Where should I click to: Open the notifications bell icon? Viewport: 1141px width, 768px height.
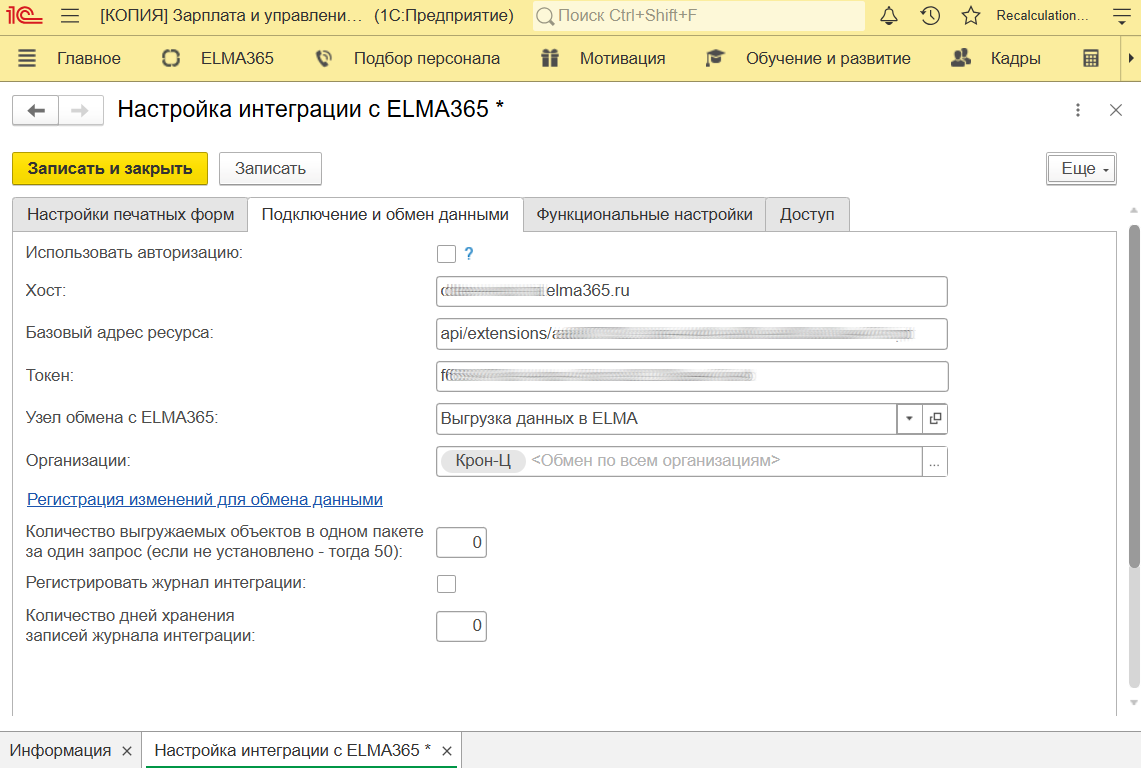[x=889, y=16]
